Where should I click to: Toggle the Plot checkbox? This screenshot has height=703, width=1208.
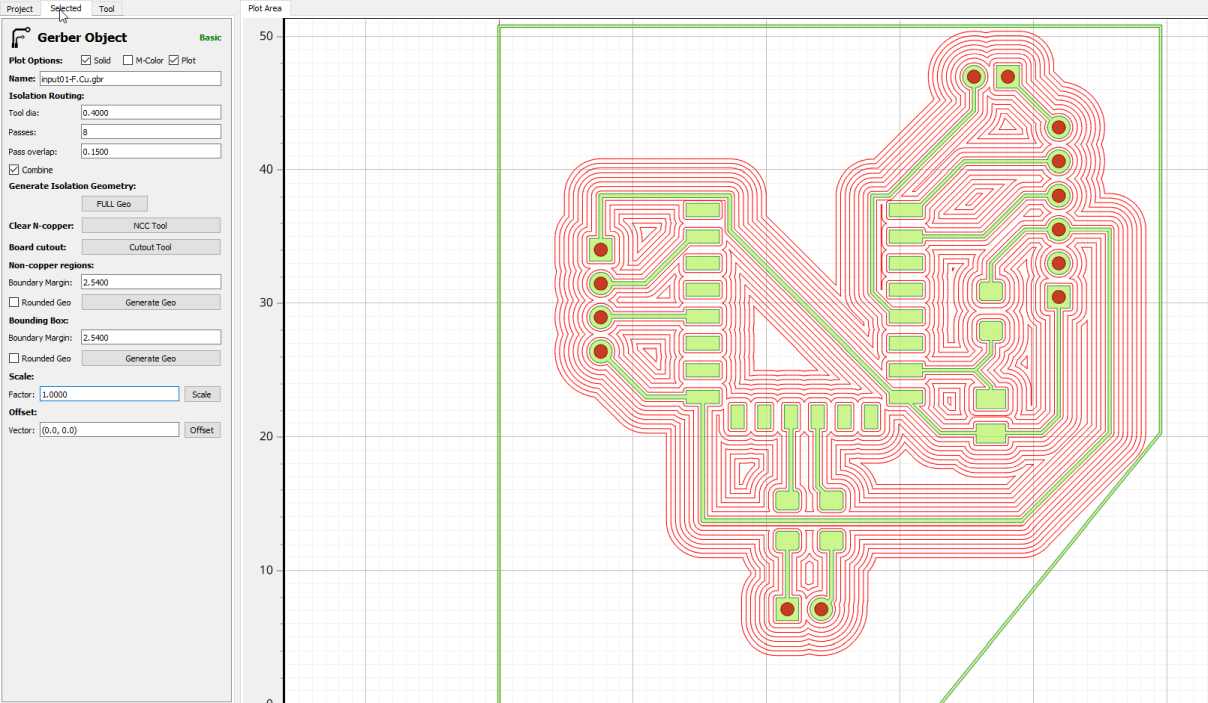(x=174, y=61)
